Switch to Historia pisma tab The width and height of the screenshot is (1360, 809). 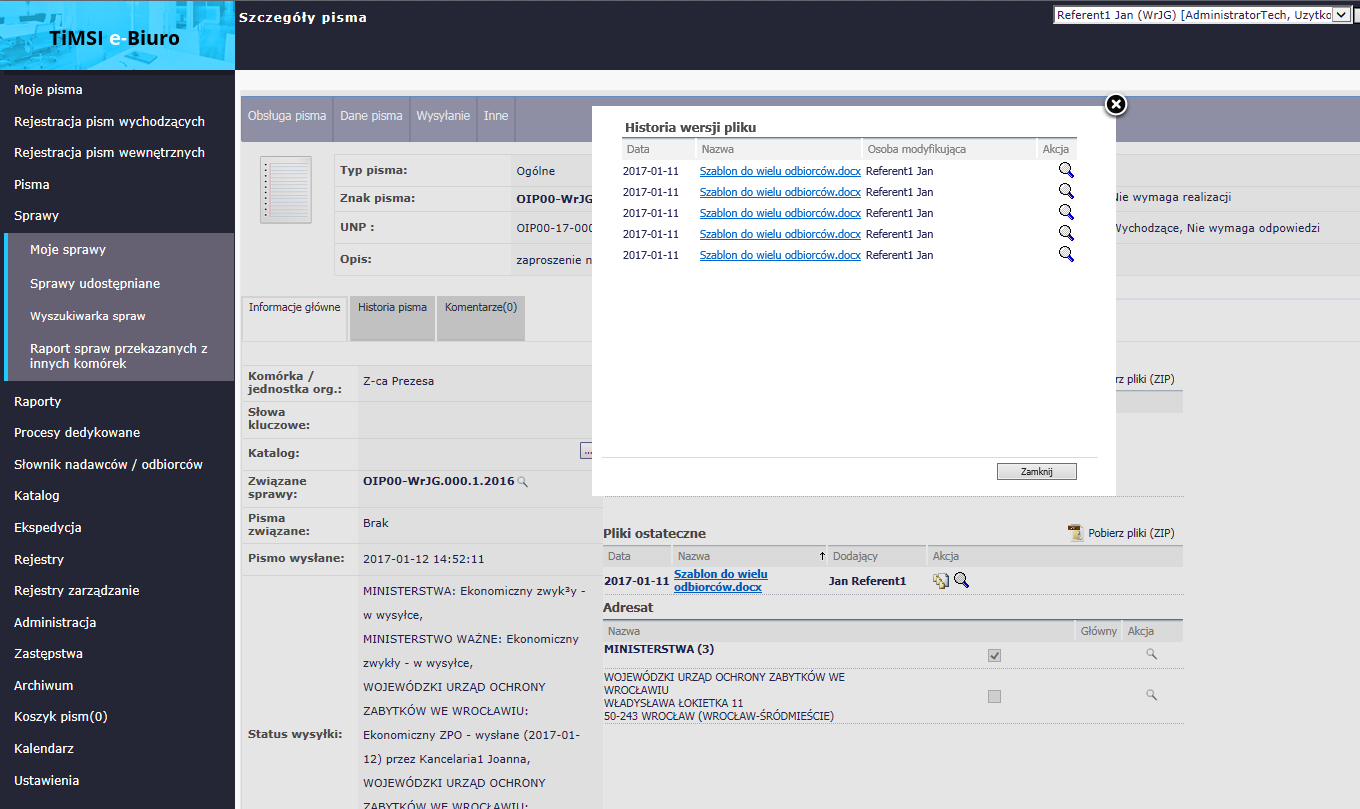(x=392, y=308)
